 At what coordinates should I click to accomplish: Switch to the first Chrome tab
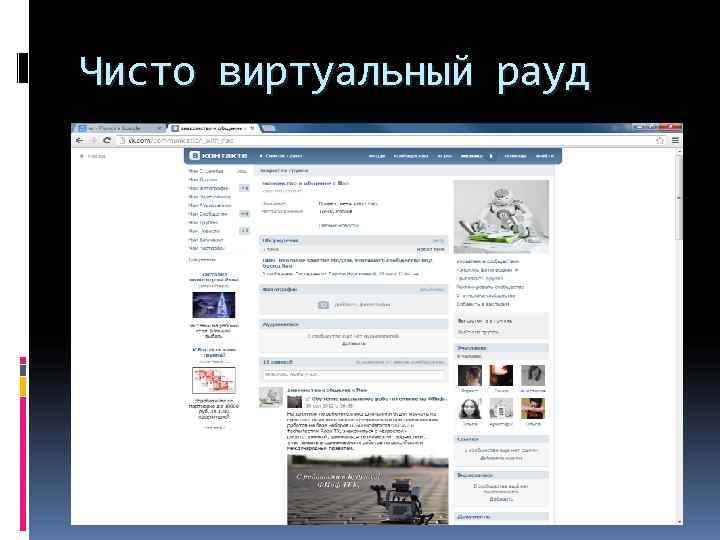[119, 129]
